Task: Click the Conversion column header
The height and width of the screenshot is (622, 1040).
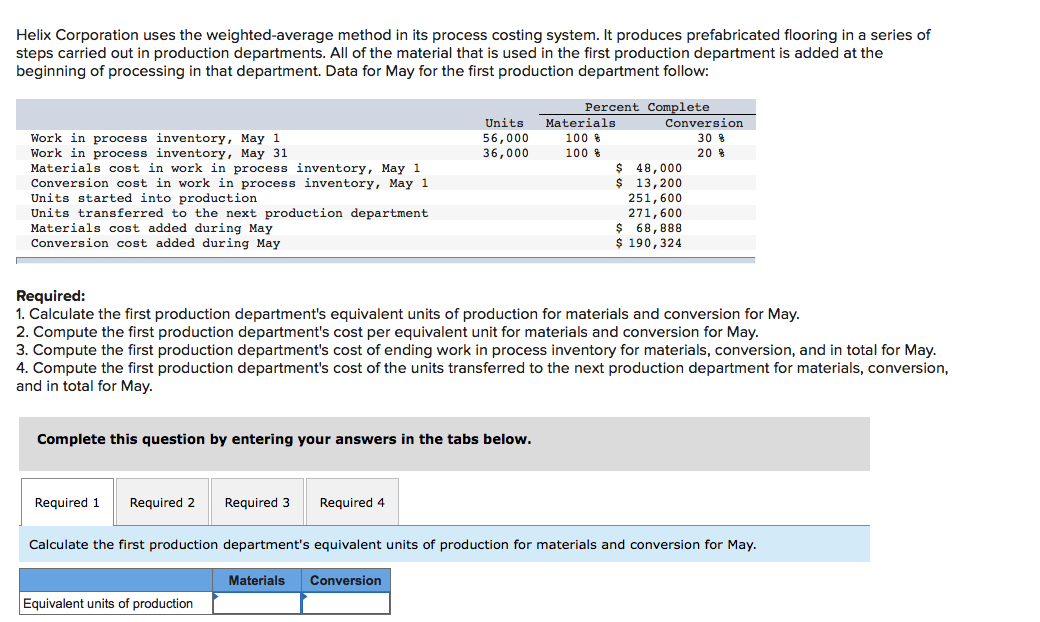Action: [345, 580]
